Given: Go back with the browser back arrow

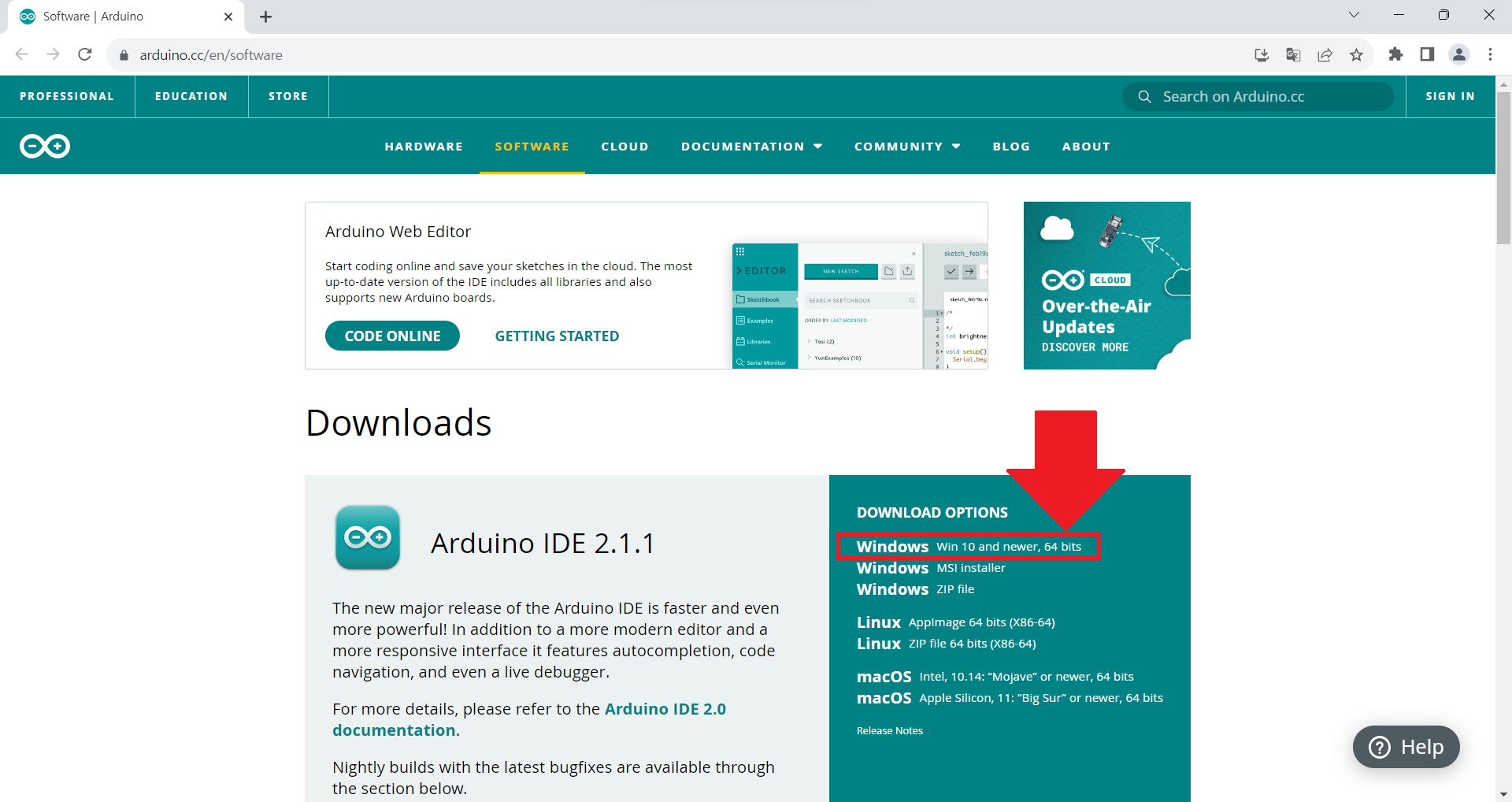Looking at the screenshot, I should tap(22, 54).
